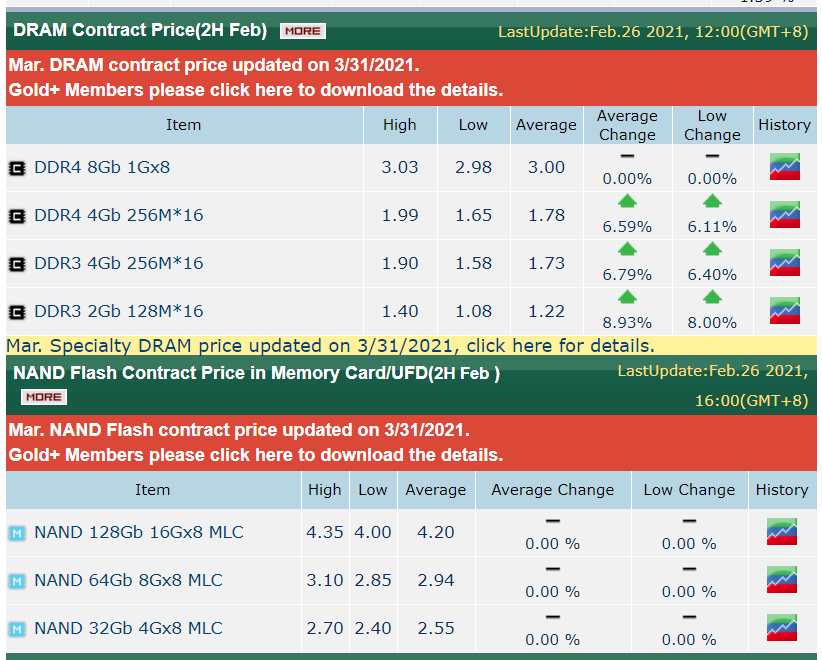The height and width of the screenshot is (660, 822).
Task: Open Mar. Specialty DRAM price details link
Action: click(x=330, y=346)
